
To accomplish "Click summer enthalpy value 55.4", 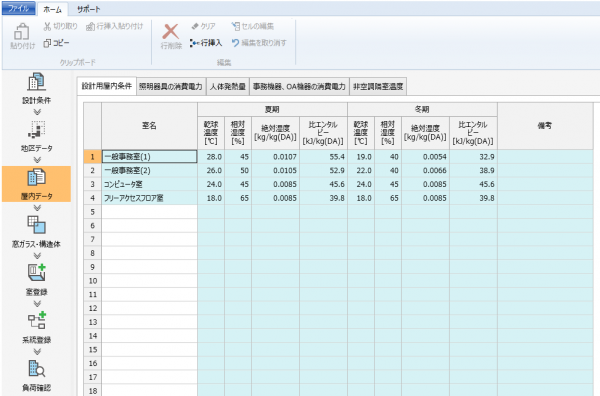I will 323,156.
